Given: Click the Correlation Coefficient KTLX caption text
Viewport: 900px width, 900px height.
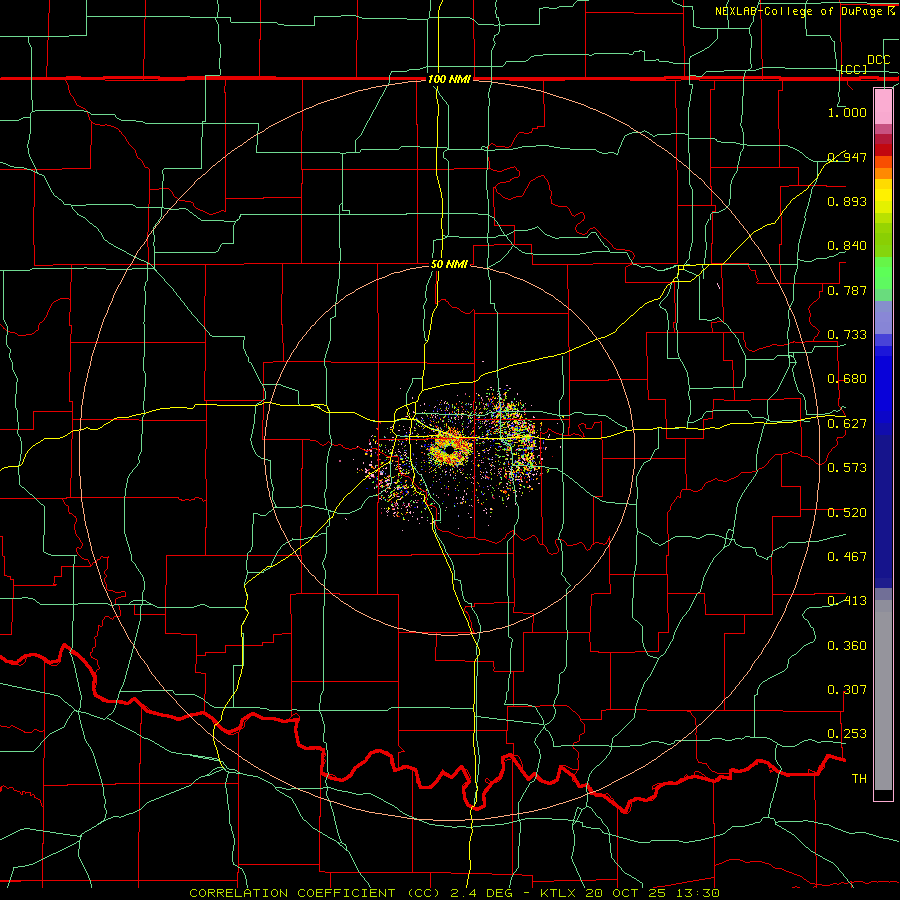Looking at the screenshot, I should (x=455, y=893).
